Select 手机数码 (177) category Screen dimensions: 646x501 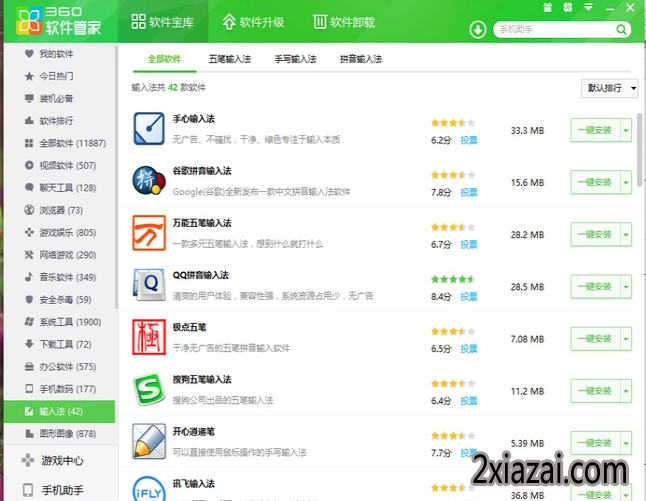point(60,389)
